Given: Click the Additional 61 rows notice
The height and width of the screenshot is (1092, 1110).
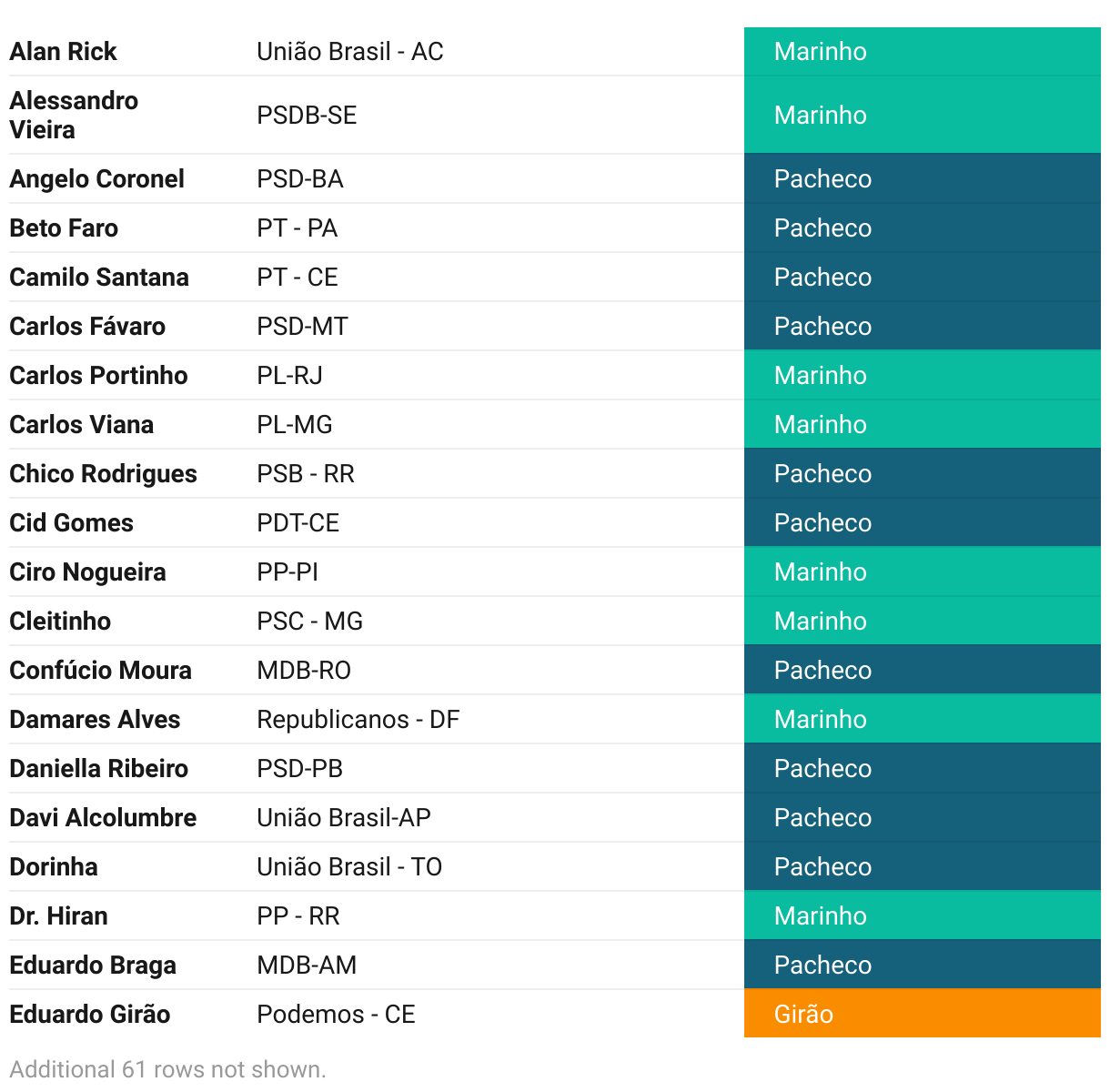Looking at the screenshot, I should tap(167, 1069).
